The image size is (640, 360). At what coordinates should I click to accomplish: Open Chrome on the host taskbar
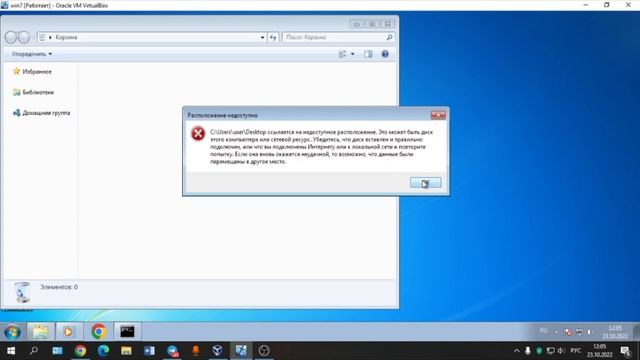tap(80, 351)
